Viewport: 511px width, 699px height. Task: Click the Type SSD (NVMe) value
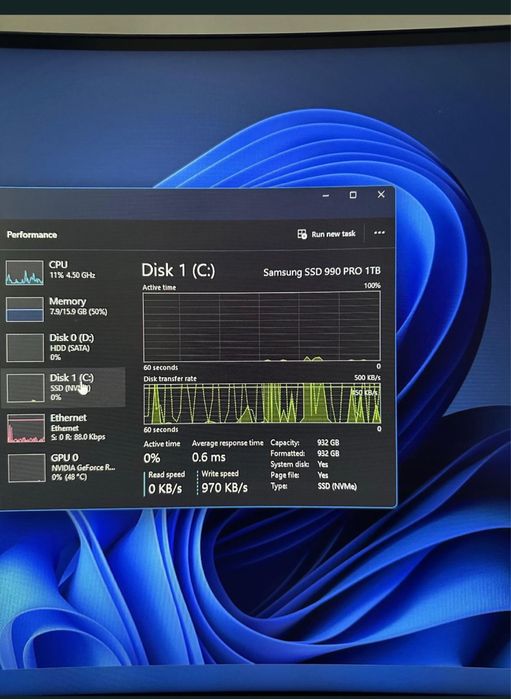[337, 486]
